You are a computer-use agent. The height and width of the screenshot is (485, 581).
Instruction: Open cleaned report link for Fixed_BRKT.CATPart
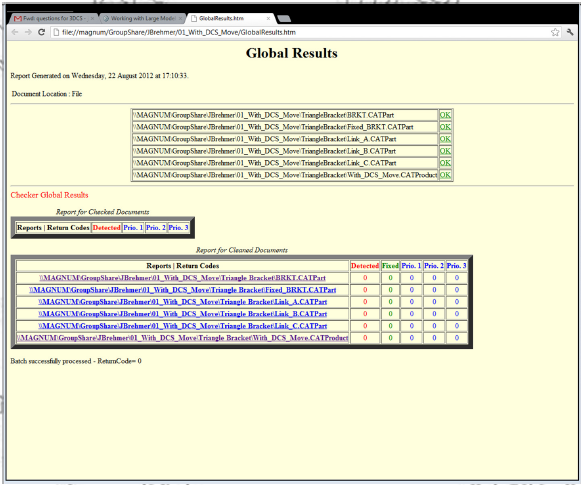click(183, 290)
